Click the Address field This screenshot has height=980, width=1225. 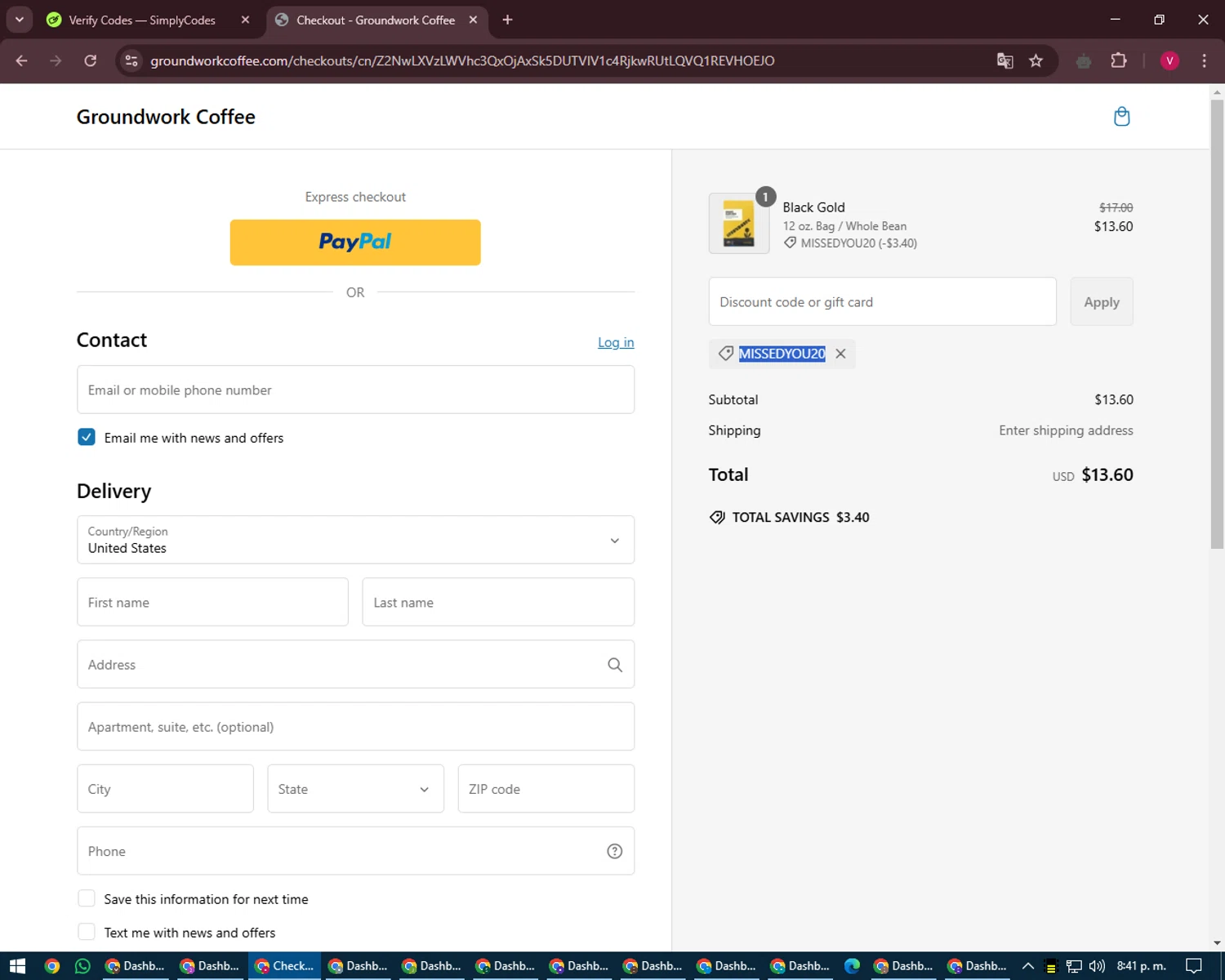(x=355, y=664)
